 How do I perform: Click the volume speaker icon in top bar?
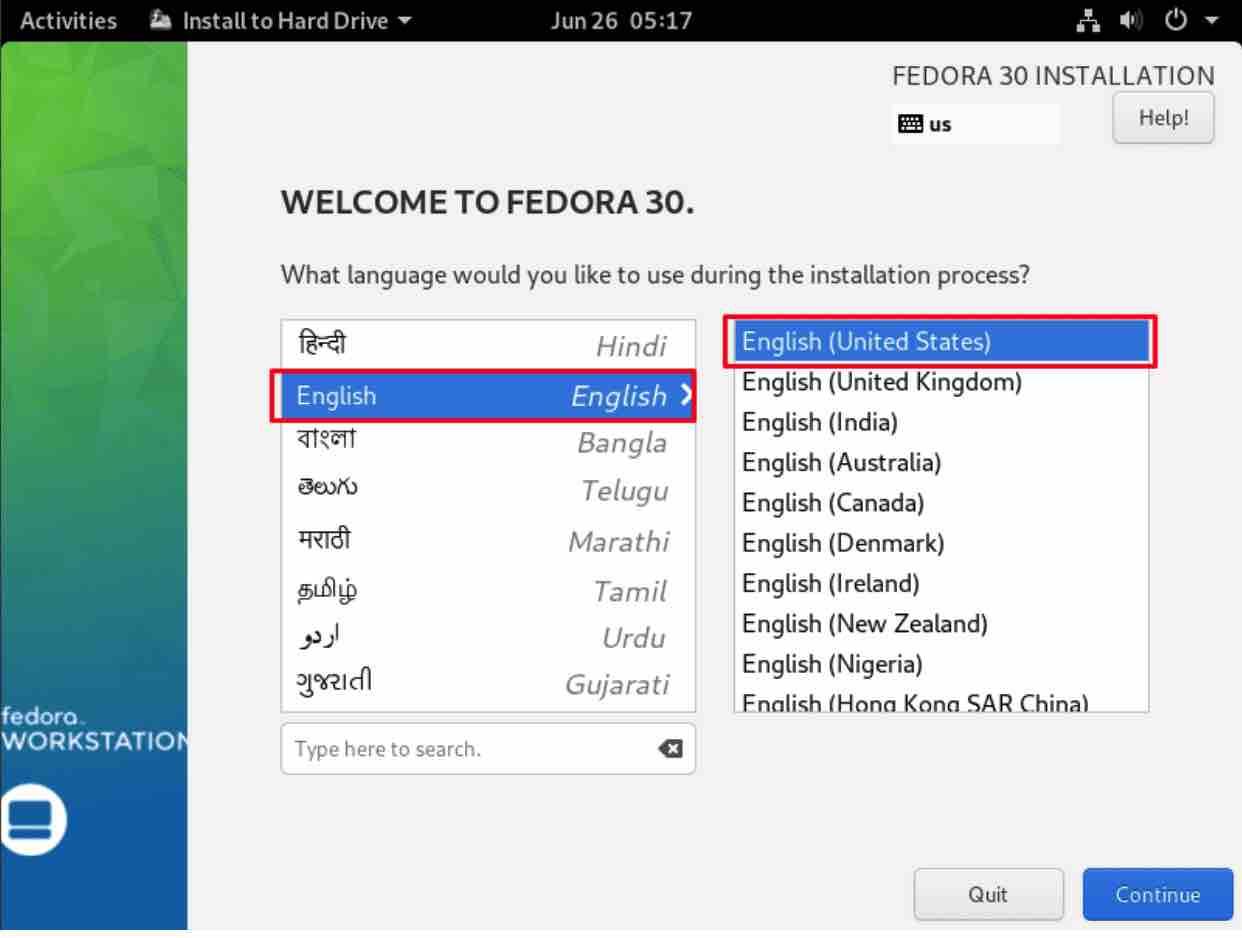click(1131, 21)
